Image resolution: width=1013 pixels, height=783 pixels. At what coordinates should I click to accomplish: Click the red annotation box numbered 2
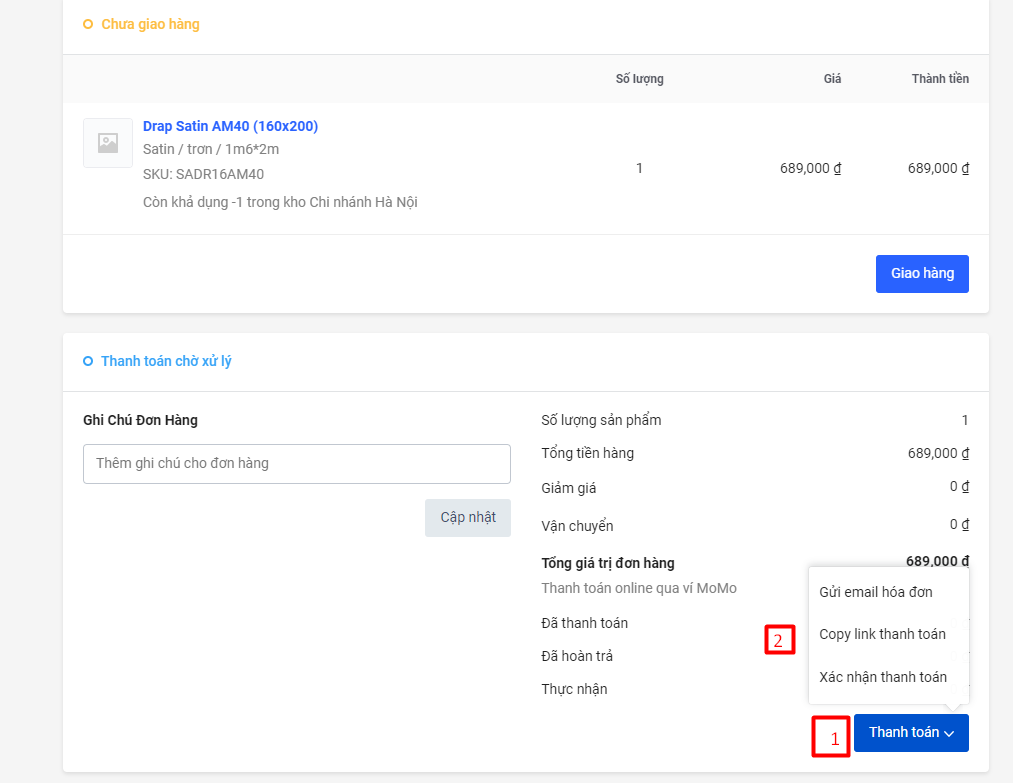pyautogui.click(x=780, y=639)
